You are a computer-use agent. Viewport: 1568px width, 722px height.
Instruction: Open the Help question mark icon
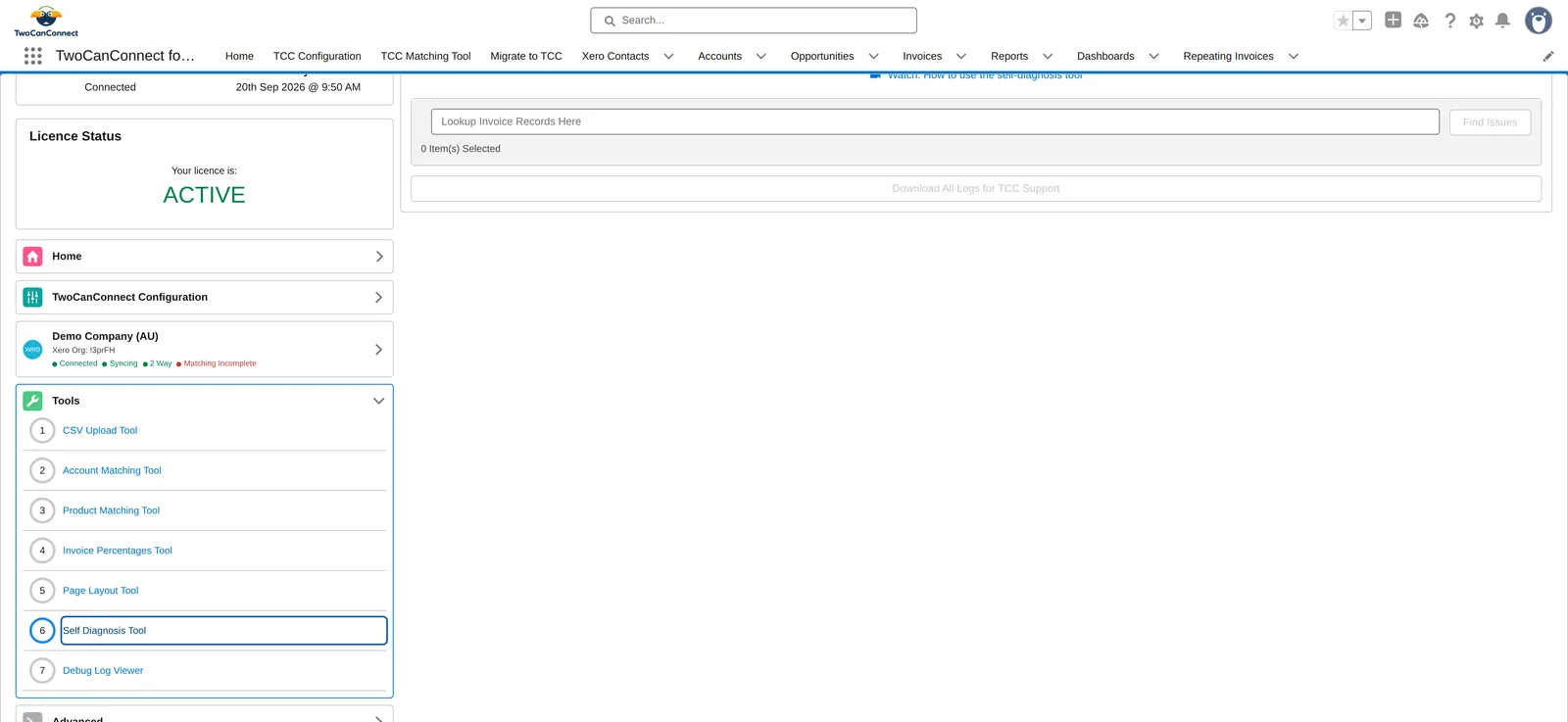click(x=1449, y=21)
